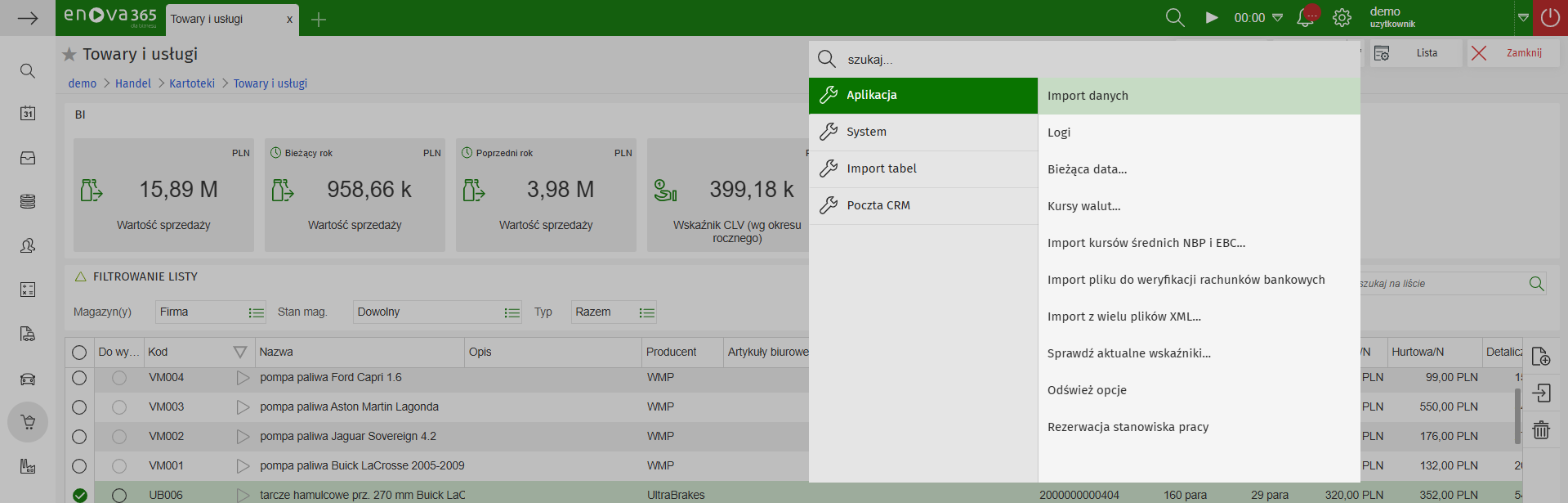
Task: Uncheck the selected UB006 row checkbox
Action: [79, 495]
